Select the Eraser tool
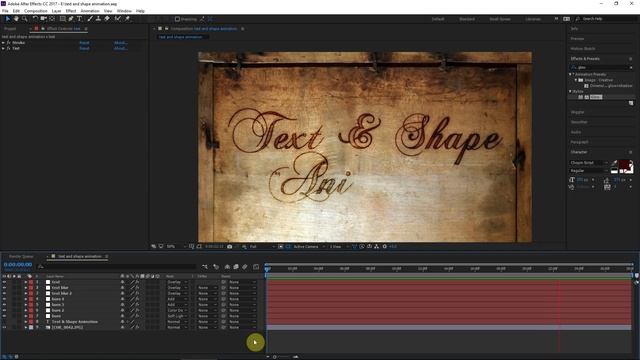Viewport: 640px width, 360px height. pyautogui.click(x=107, y=19)
